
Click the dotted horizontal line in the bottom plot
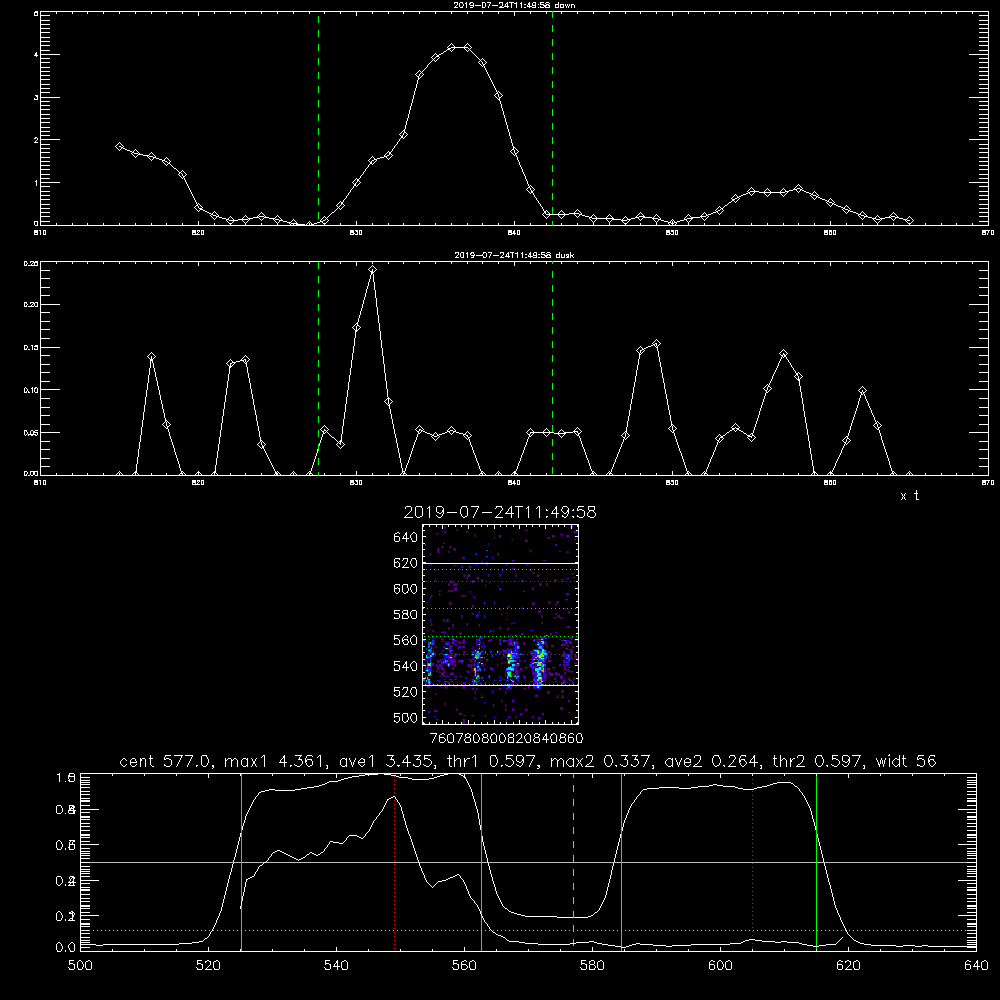pos(528,930)
